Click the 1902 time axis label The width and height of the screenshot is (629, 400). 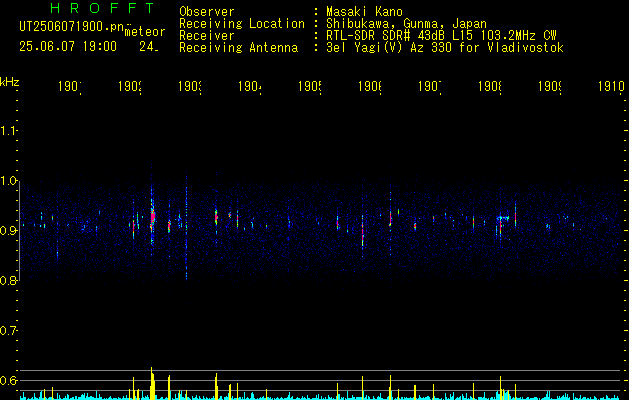pos(130,86)
